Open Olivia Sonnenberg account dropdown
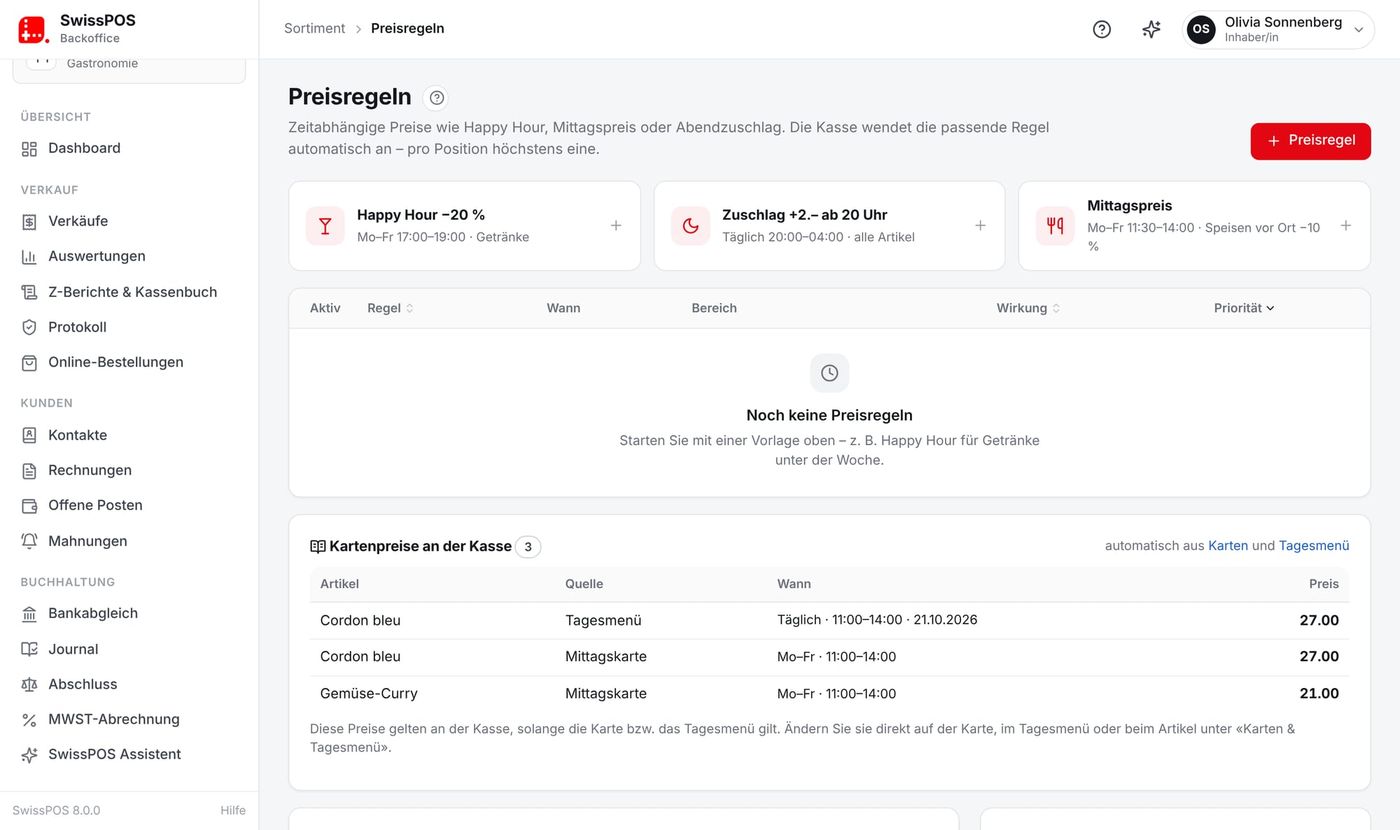The width and height of the screenshot is (1400, 830). pos(1278,29)
